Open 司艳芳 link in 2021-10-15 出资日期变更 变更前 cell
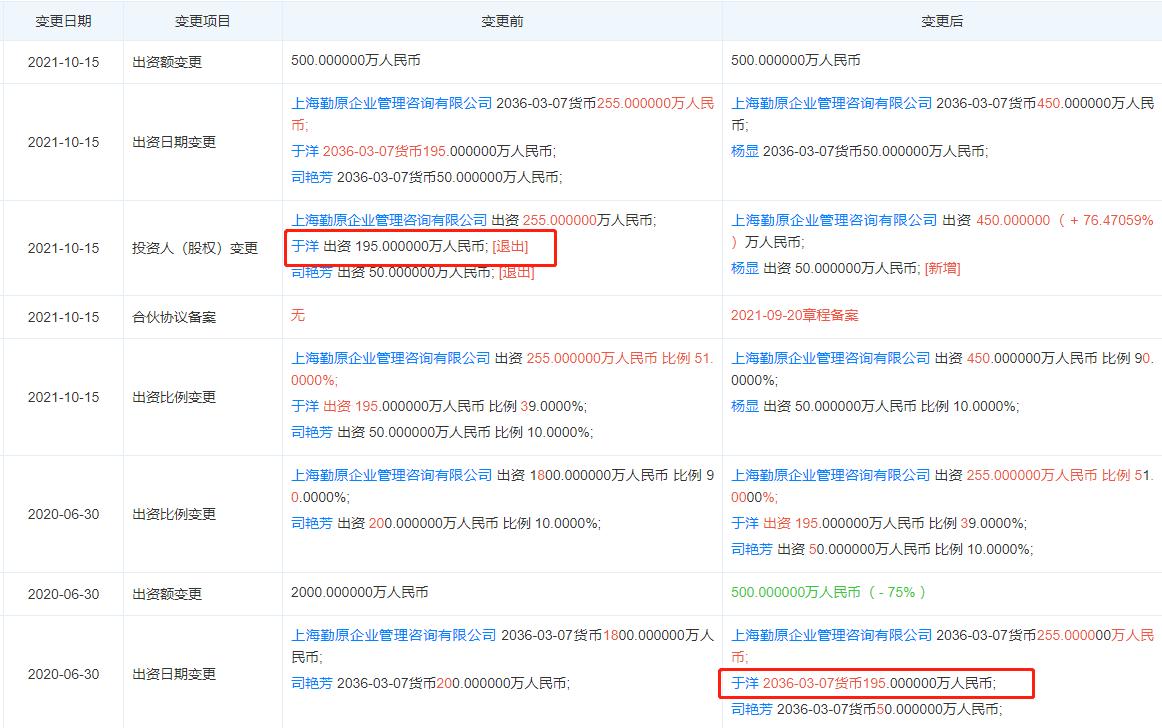The image size is (1162, 728). pos(311,177)
